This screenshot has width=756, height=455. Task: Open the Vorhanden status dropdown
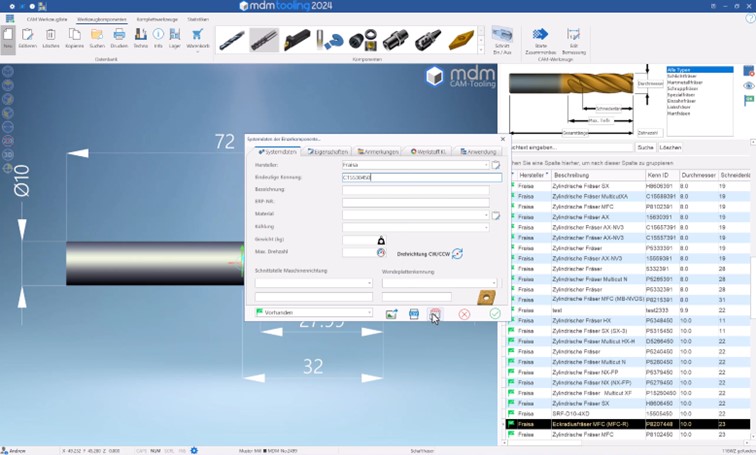pyautogui.click(x=369, y=312)
